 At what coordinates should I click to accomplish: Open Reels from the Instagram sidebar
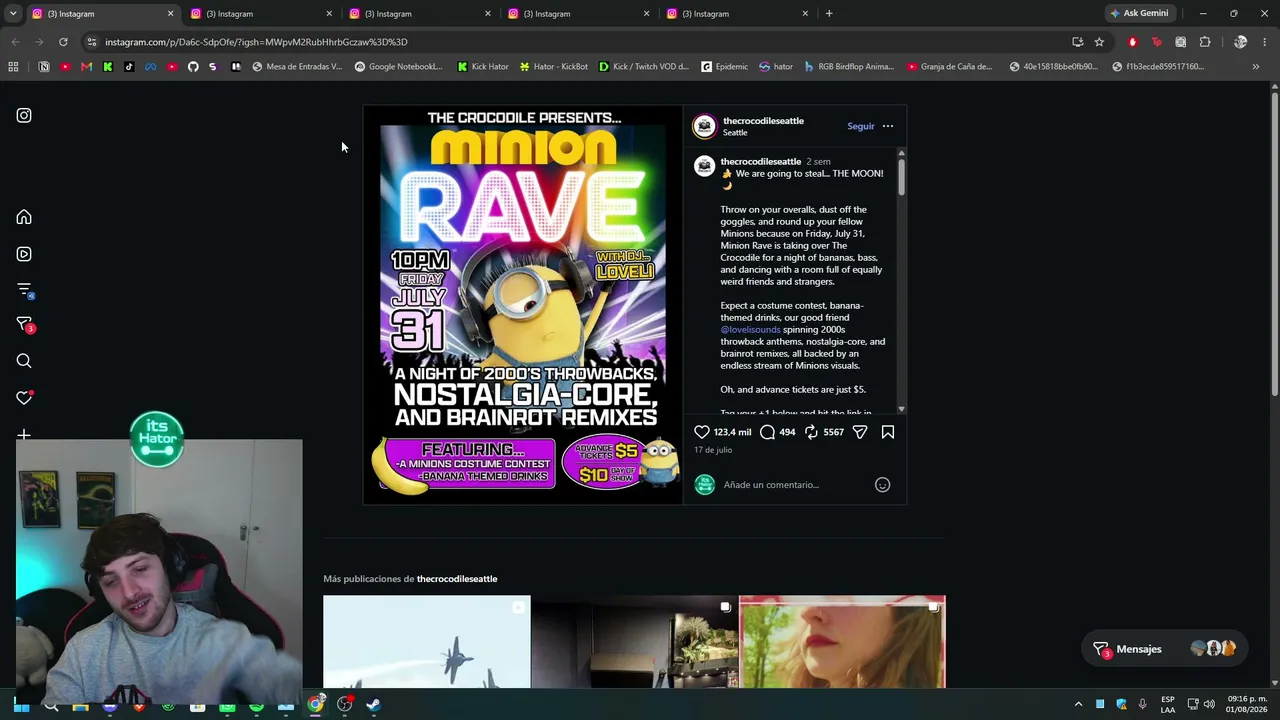click(x=24, y=254)
